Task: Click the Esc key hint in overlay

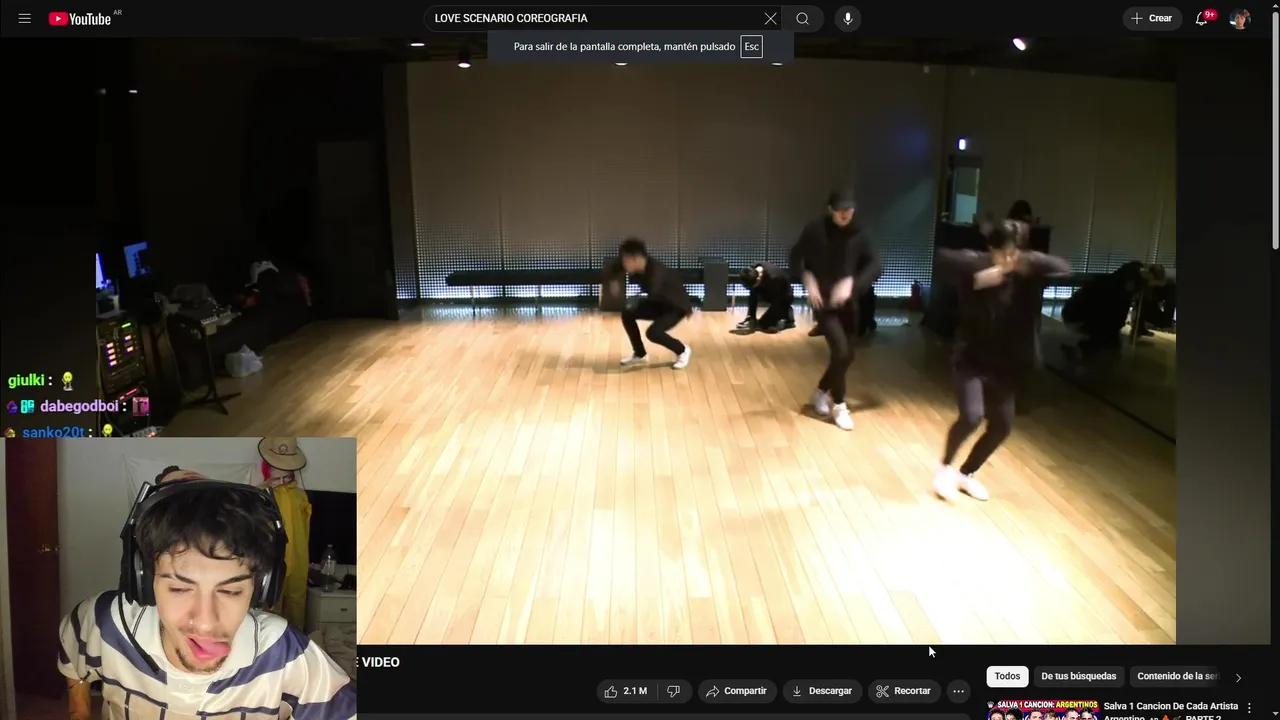Action: click(x=751, y=47)
